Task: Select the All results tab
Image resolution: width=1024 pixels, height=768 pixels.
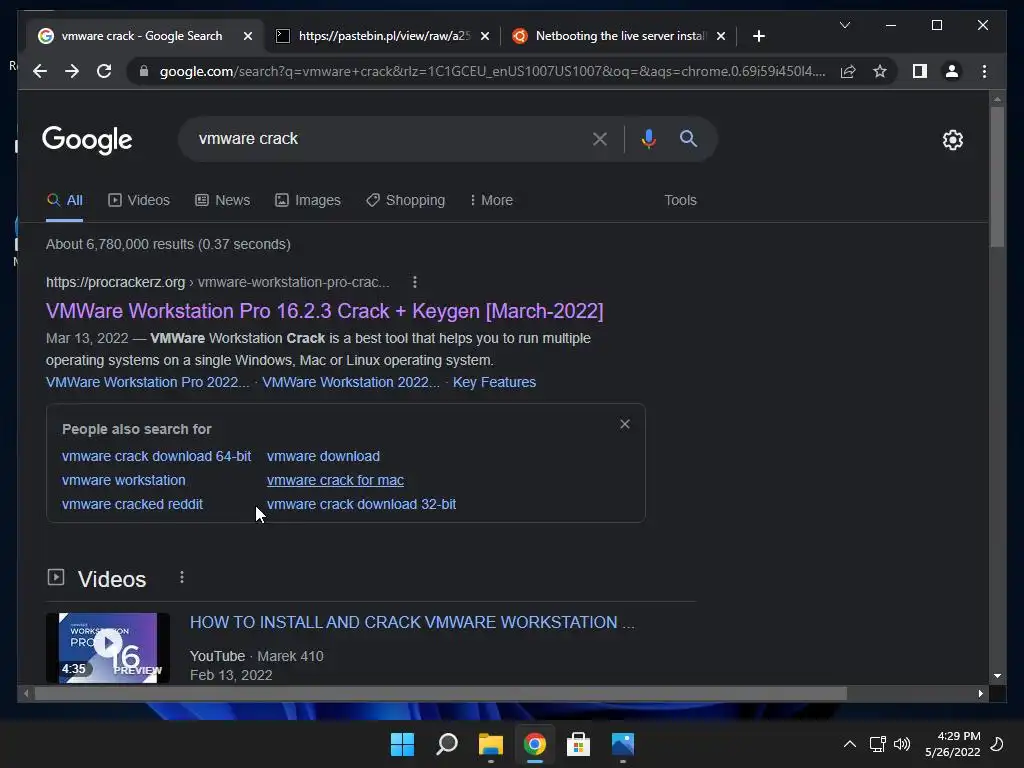Action: pyautogui.click(x=65, y=200)
